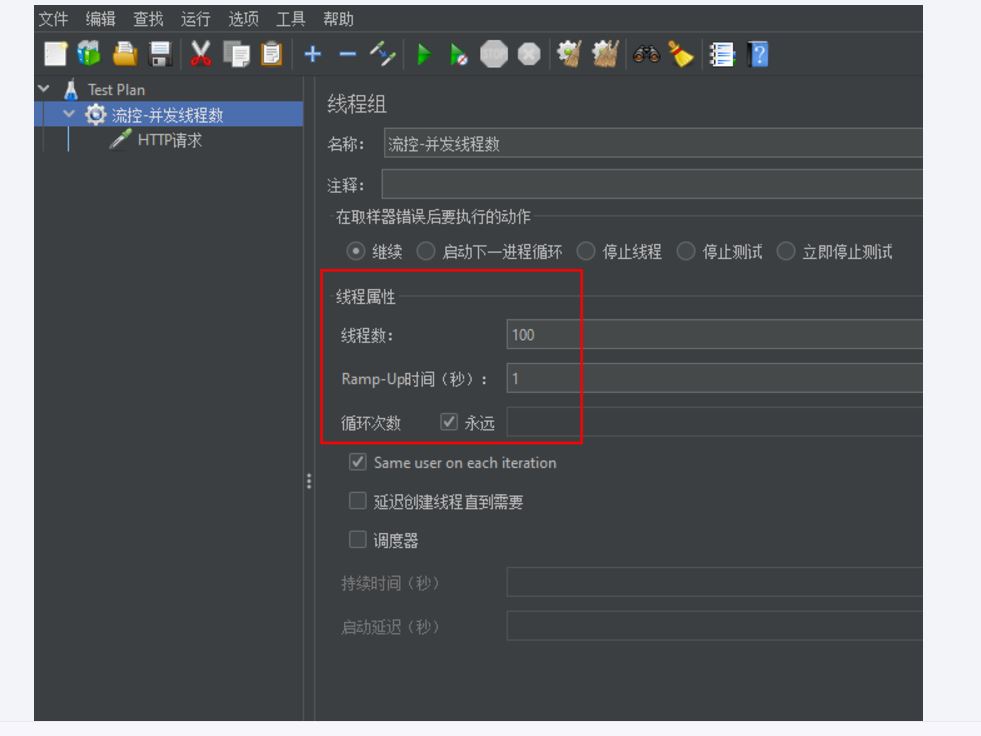
Task: Clear results with gear broom icon
Action: (x=569, y=54)
